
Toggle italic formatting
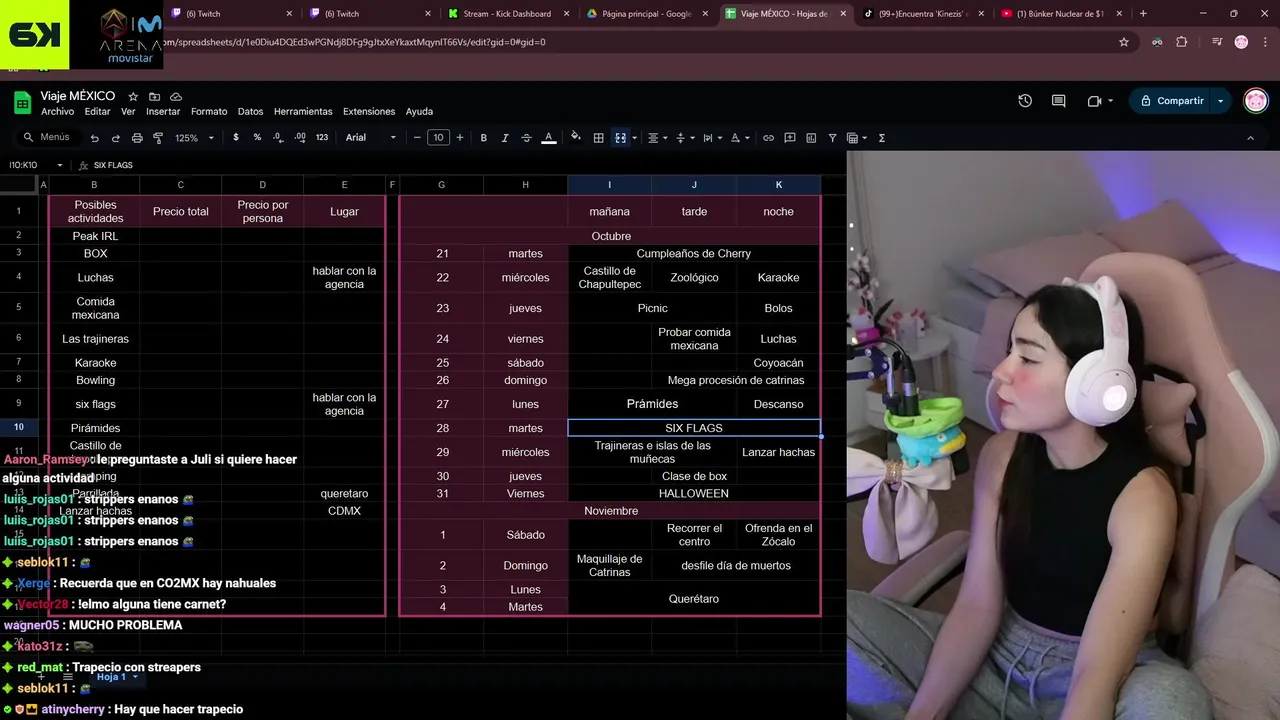tap(505, 138)
